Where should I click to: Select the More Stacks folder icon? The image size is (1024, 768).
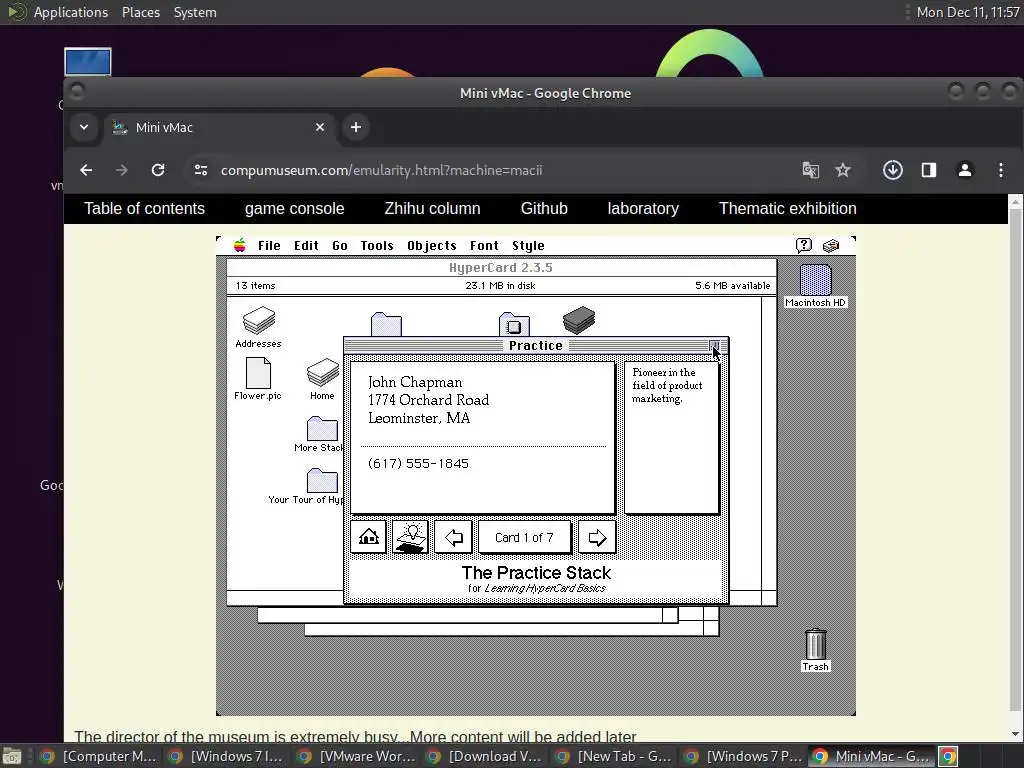[x=321, y=434]
